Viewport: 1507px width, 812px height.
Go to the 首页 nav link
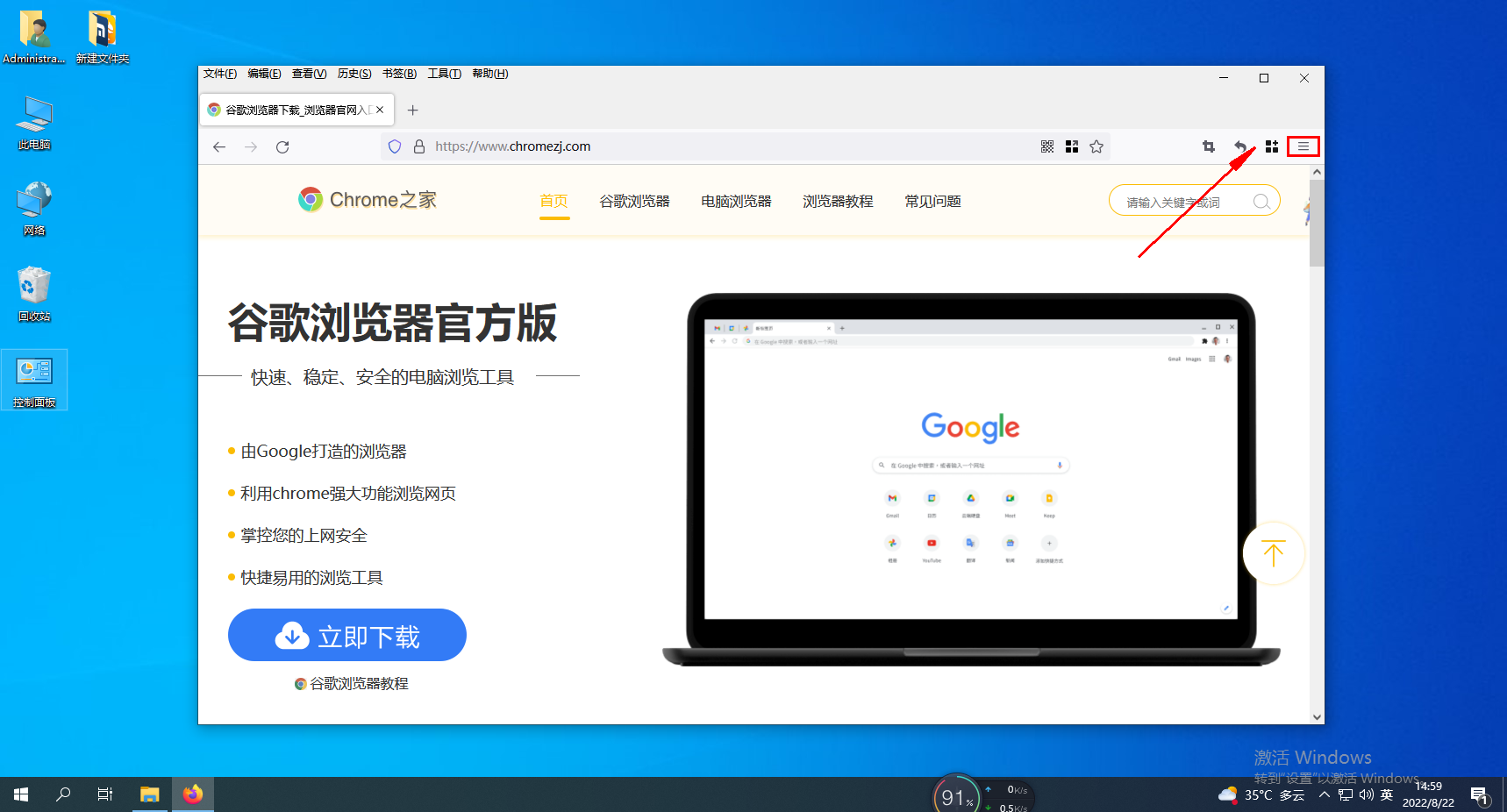pyautogui.click(x=554, y=202)
